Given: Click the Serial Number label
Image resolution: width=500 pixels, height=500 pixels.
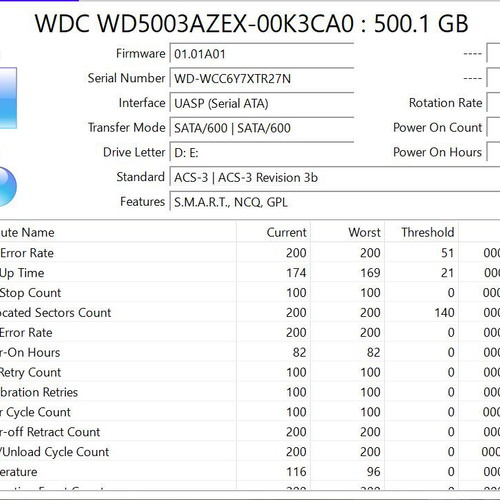Looking at the screenshot, I should click(126, 78).
